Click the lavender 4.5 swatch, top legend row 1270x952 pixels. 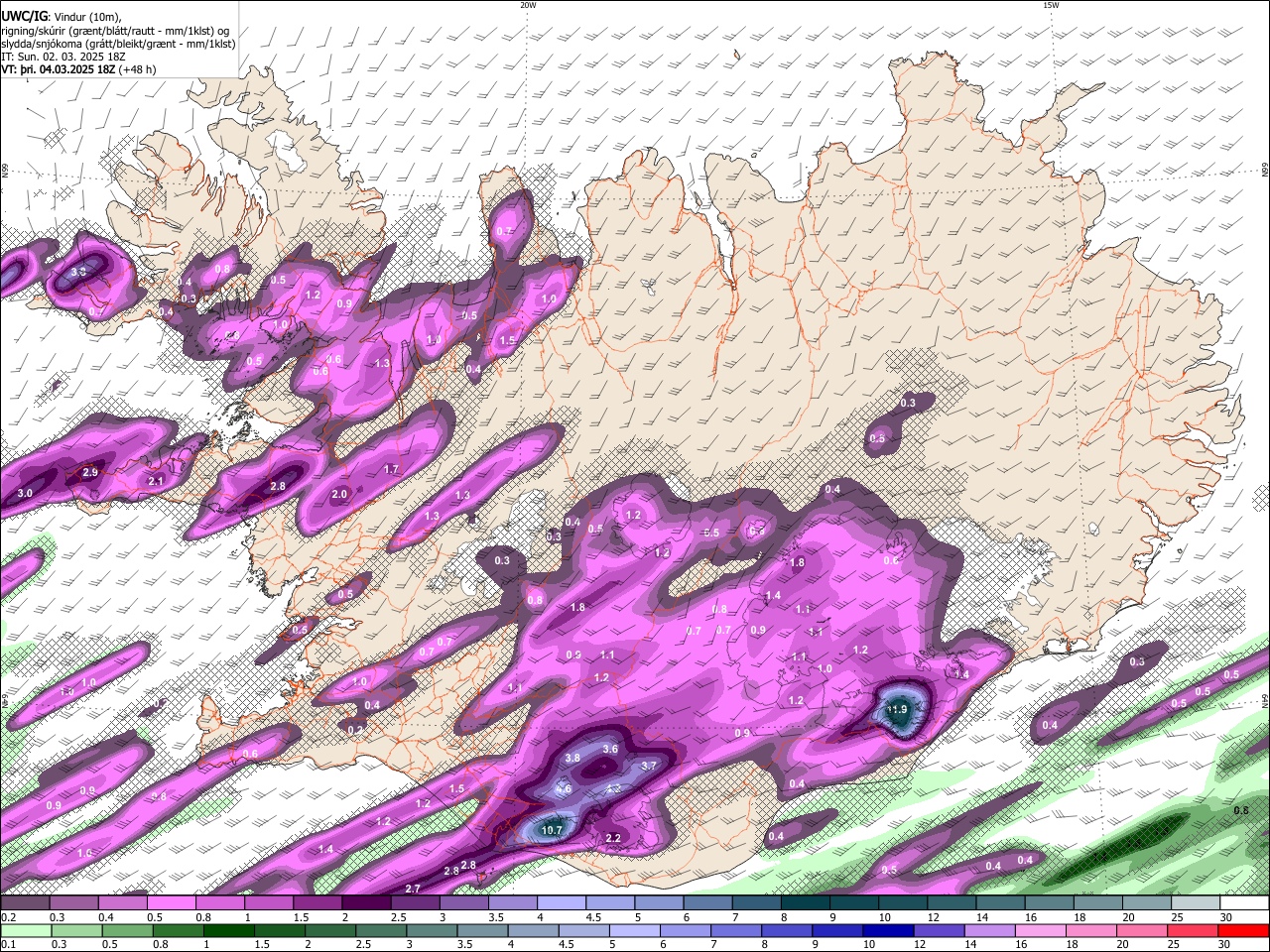click(610, 903)
